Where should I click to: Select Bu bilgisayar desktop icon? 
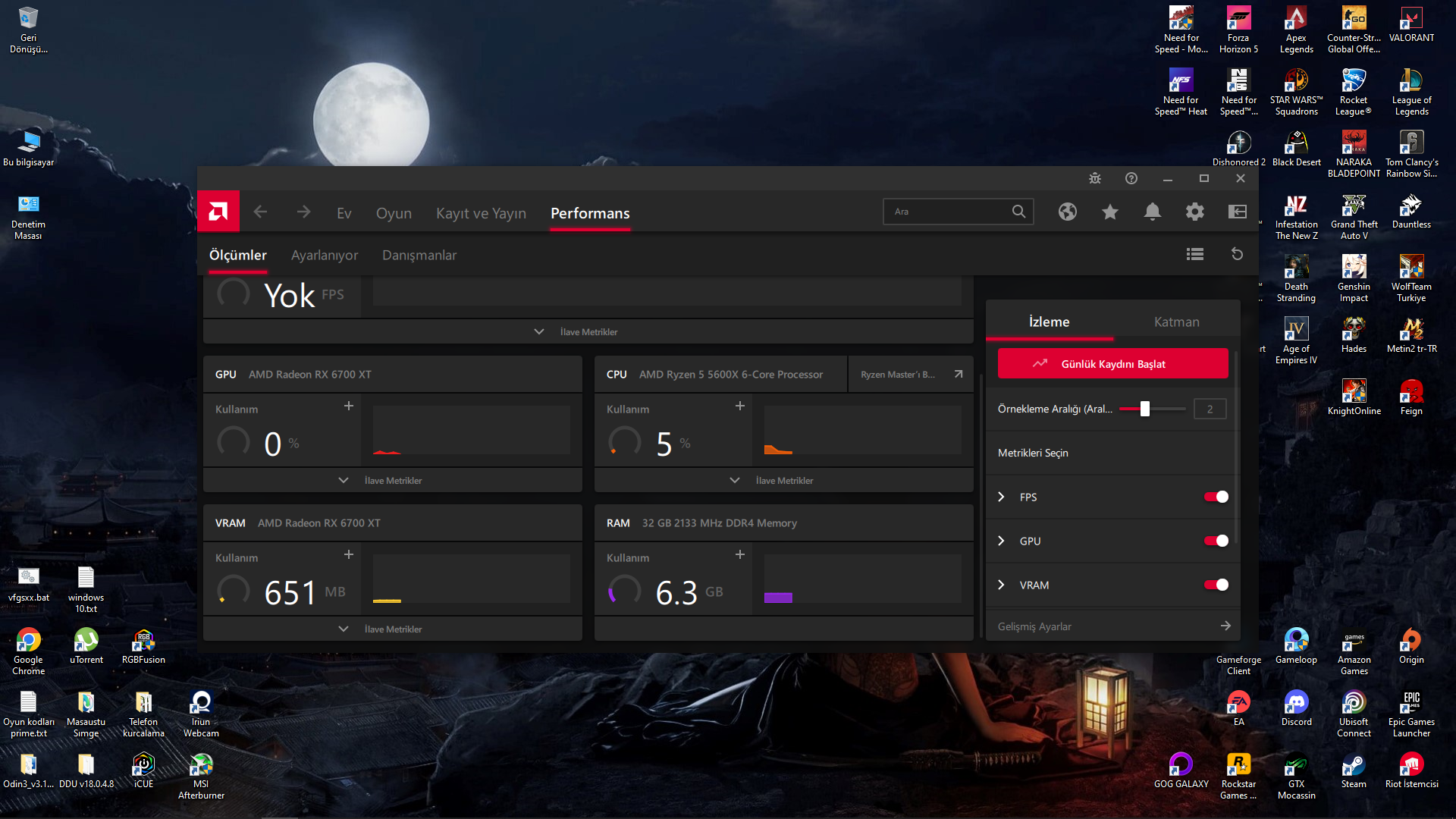29,149
